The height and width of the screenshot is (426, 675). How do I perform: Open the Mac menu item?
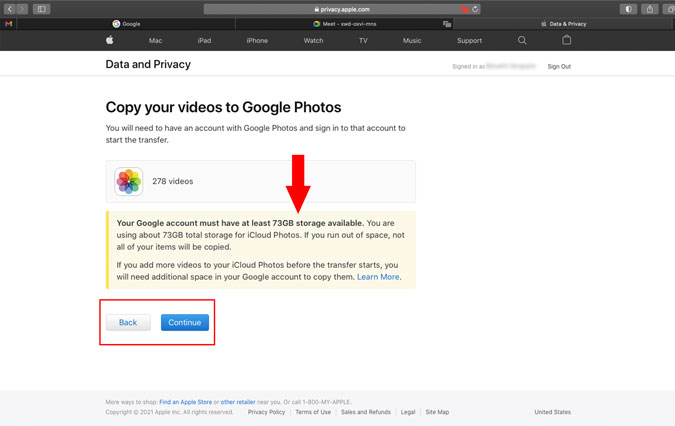click(x=155, y=40)
